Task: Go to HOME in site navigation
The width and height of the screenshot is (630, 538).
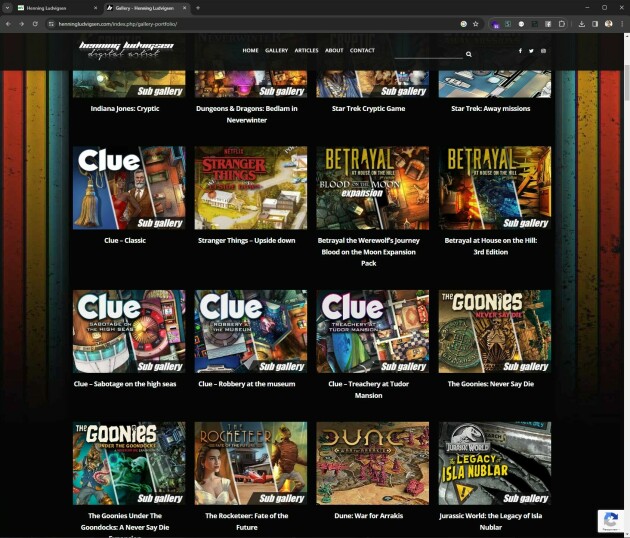Action: (x=250, y=50)
